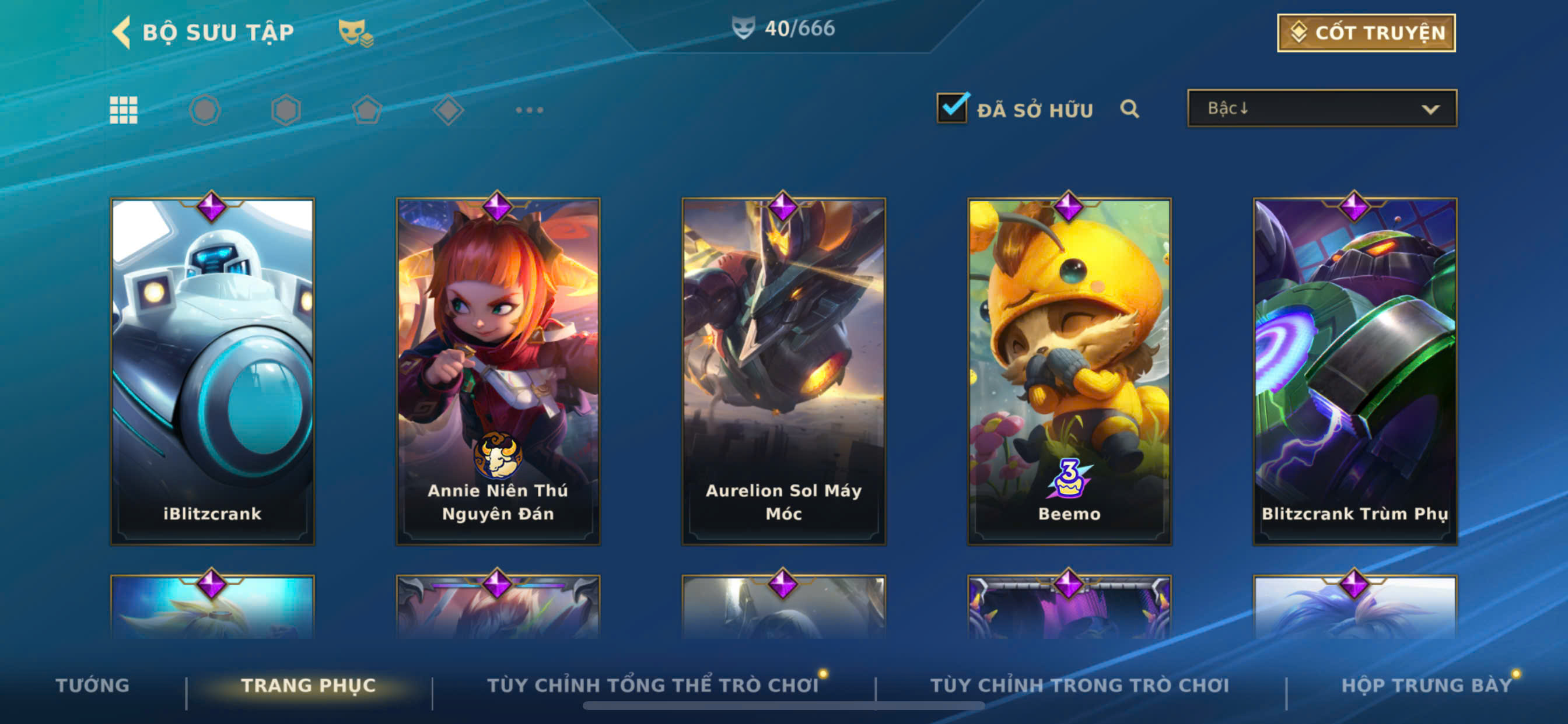Select the all-skins grid filter icon
The width and height of the screenshot is (1568, 724).
coord(124,110)
